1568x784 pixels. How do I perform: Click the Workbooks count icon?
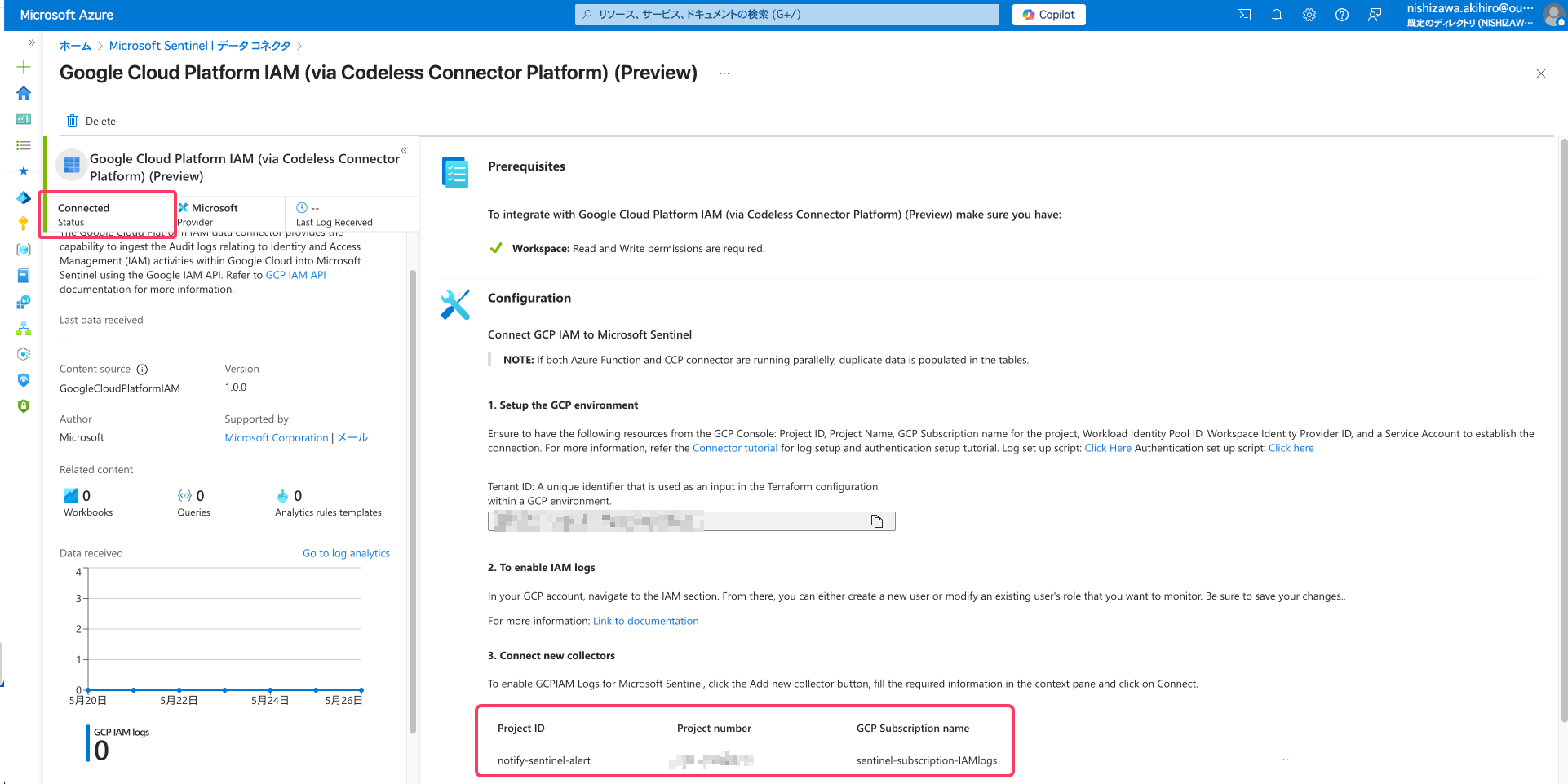(71, 496)
